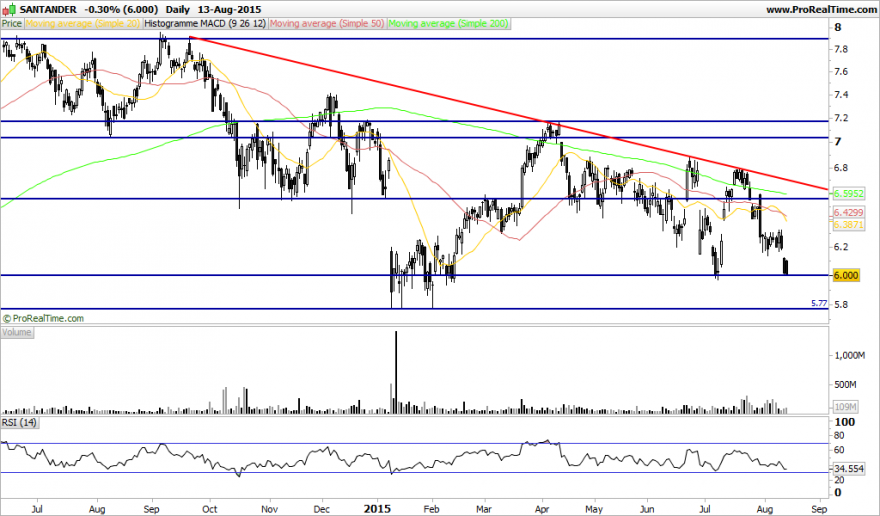The width and height of the screenshot is (880, 516).
Task: Click the Daily timeframe text
Action: [x=177, y=10]
